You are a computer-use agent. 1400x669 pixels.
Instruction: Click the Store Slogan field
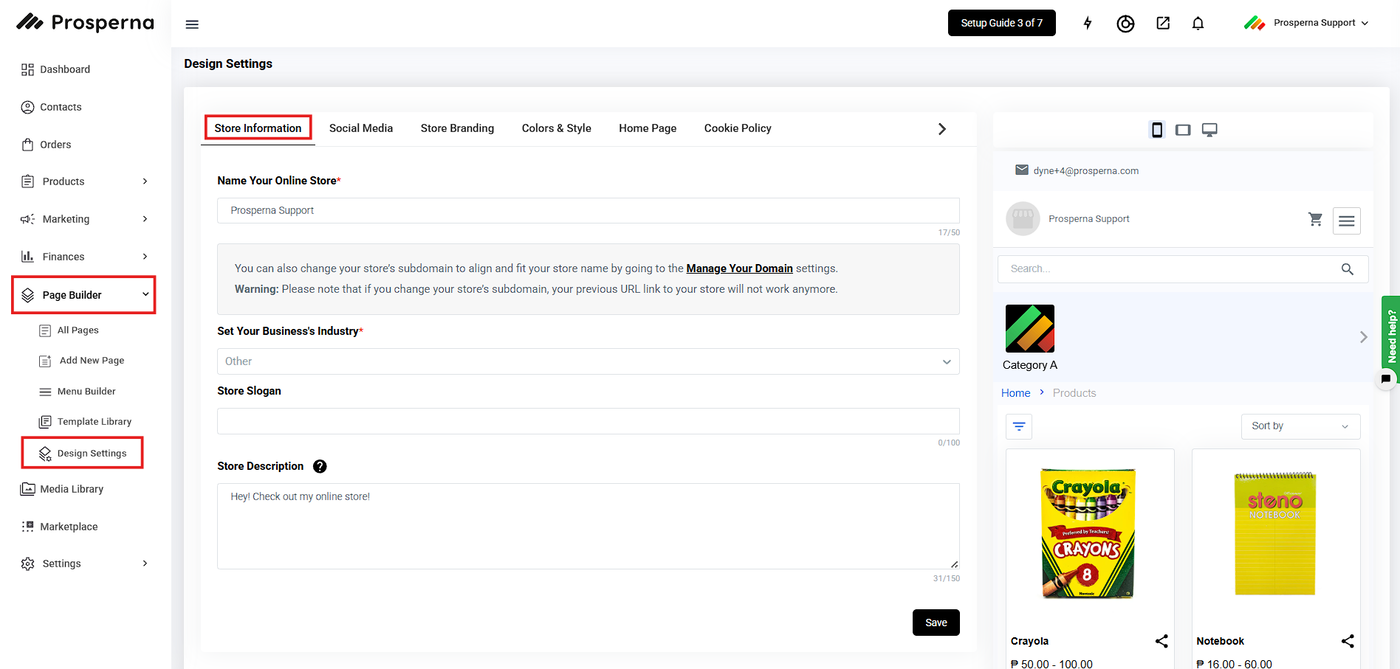[x=588, y=421]
